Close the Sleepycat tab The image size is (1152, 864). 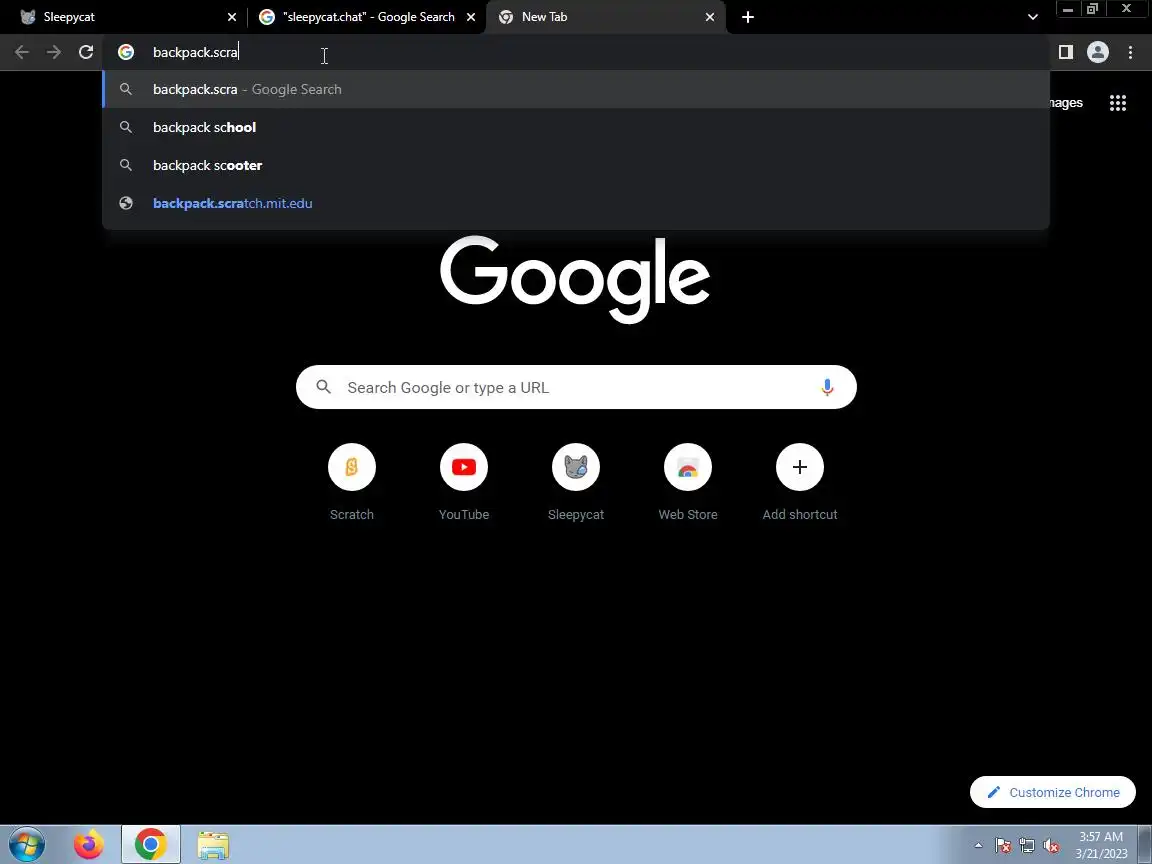231,17
